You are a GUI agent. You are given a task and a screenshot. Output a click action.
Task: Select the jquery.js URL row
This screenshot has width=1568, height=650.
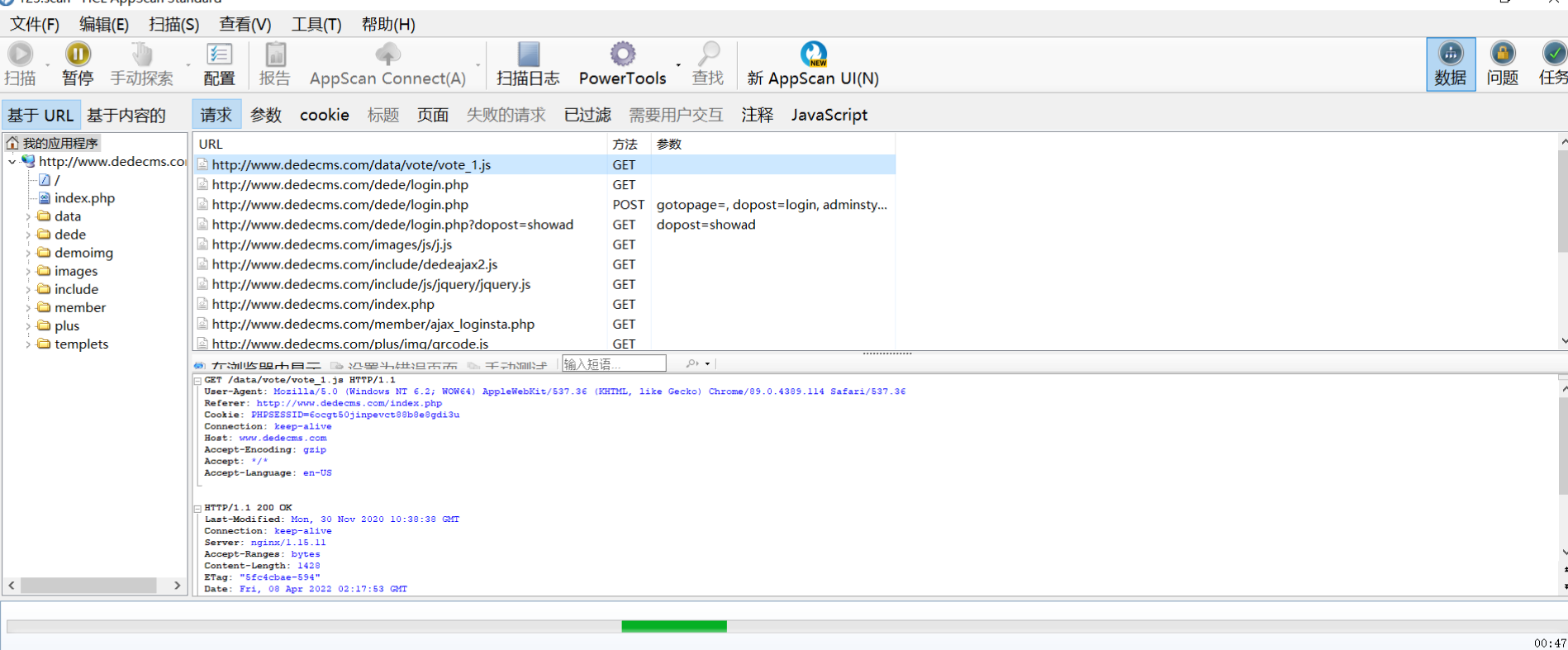tap(544, 284)
